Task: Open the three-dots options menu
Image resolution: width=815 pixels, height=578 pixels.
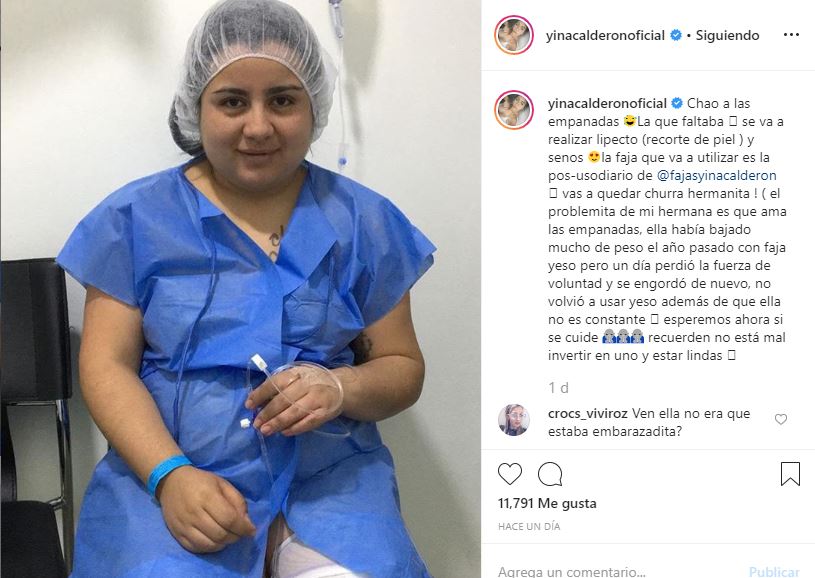Action: tap(791, 35)
